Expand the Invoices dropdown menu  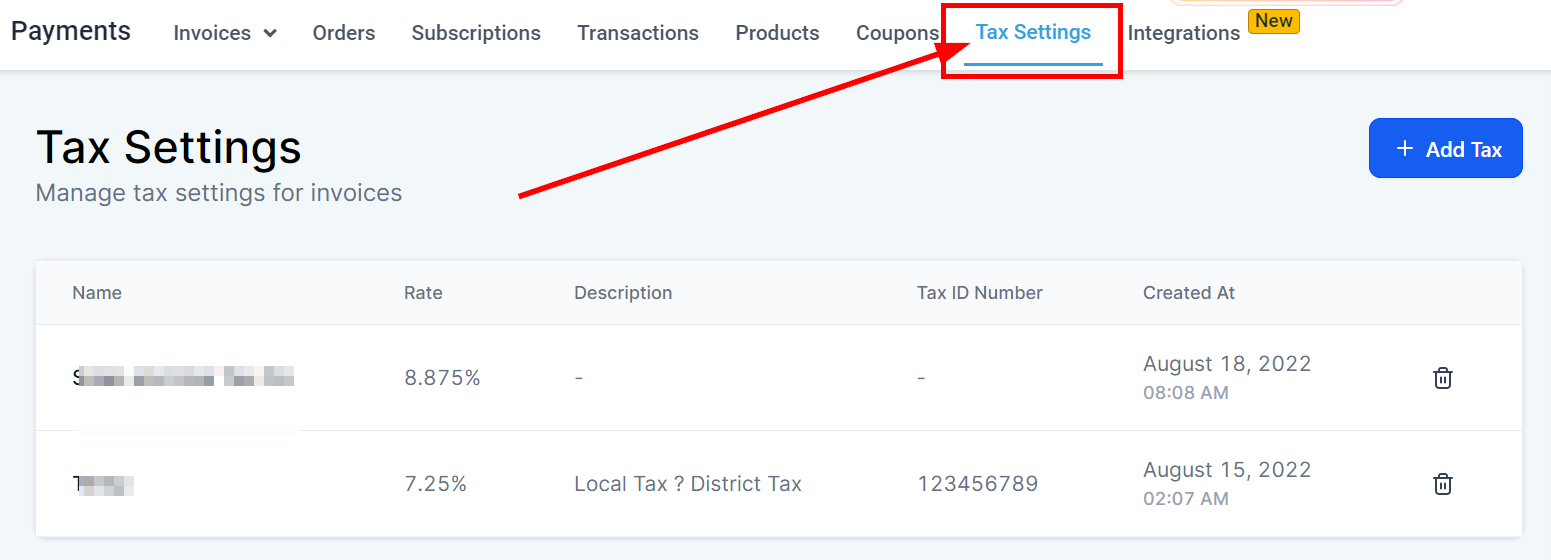pos(225,33)
